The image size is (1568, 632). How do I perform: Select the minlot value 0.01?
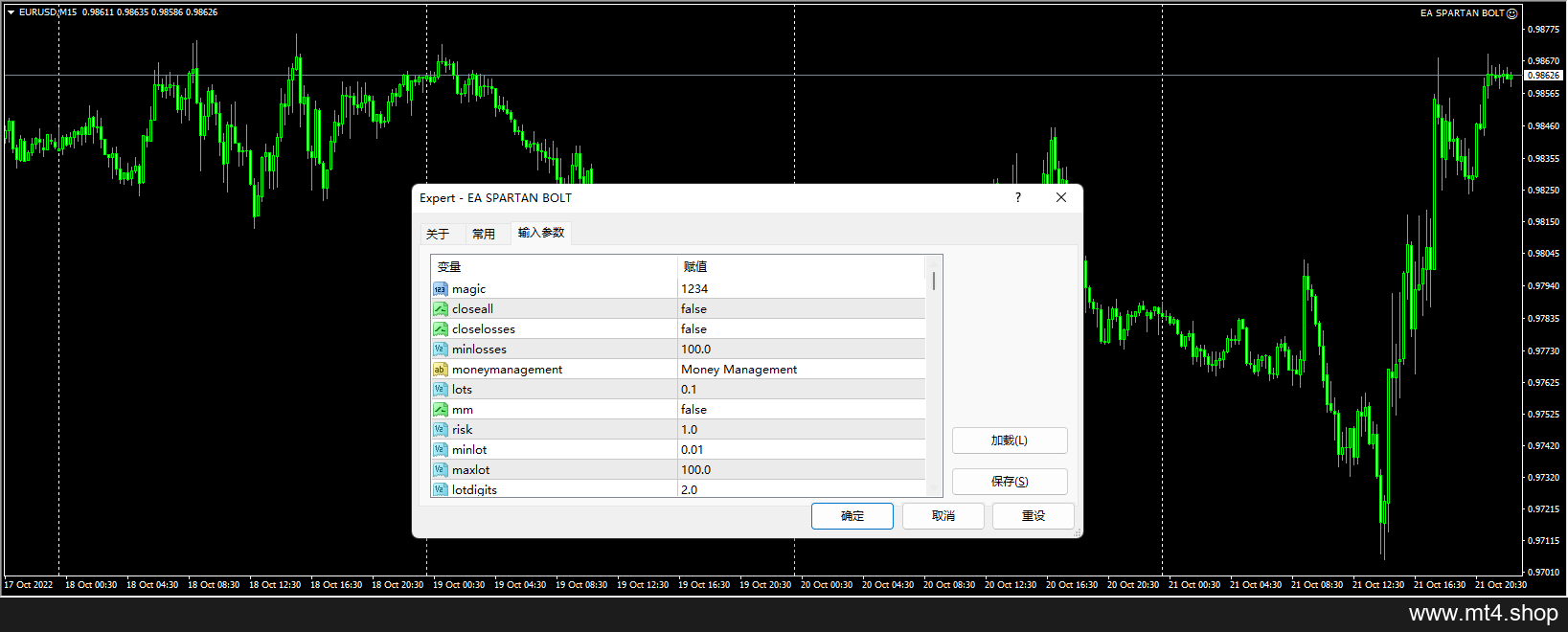tap(802, 450)
